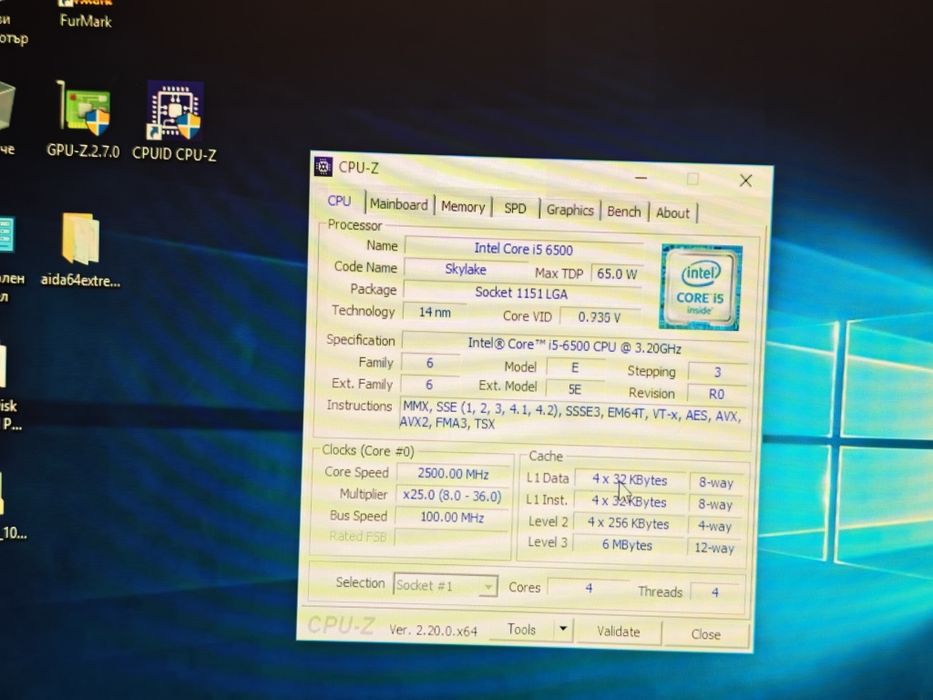Click the L1 Data size "4 x 32 KBytes"
This screenshot has width=933, height=700.
pyautogui.click(x=630, y=480)
